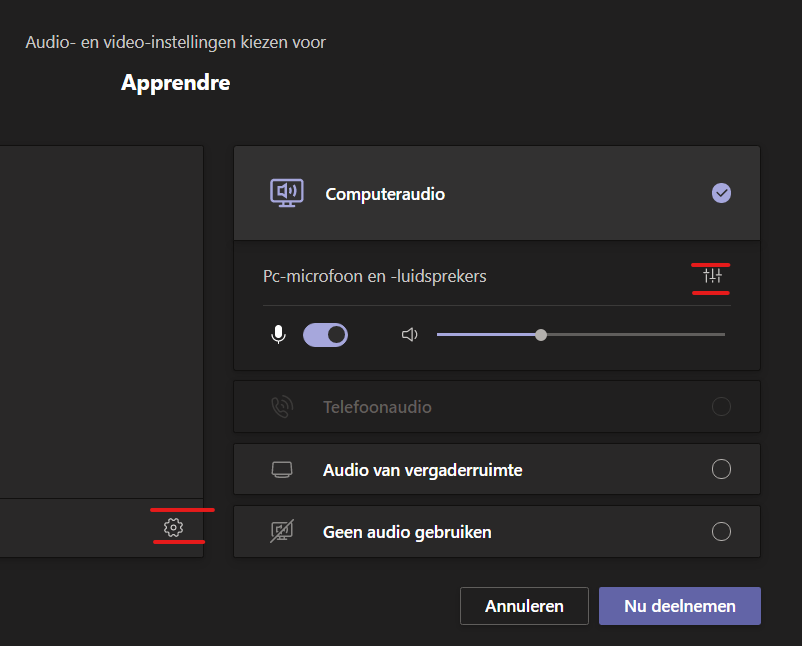Click the microphone icon beside the toggle
The height and width of the screenshot is (646, 802).
click(278, 335)
